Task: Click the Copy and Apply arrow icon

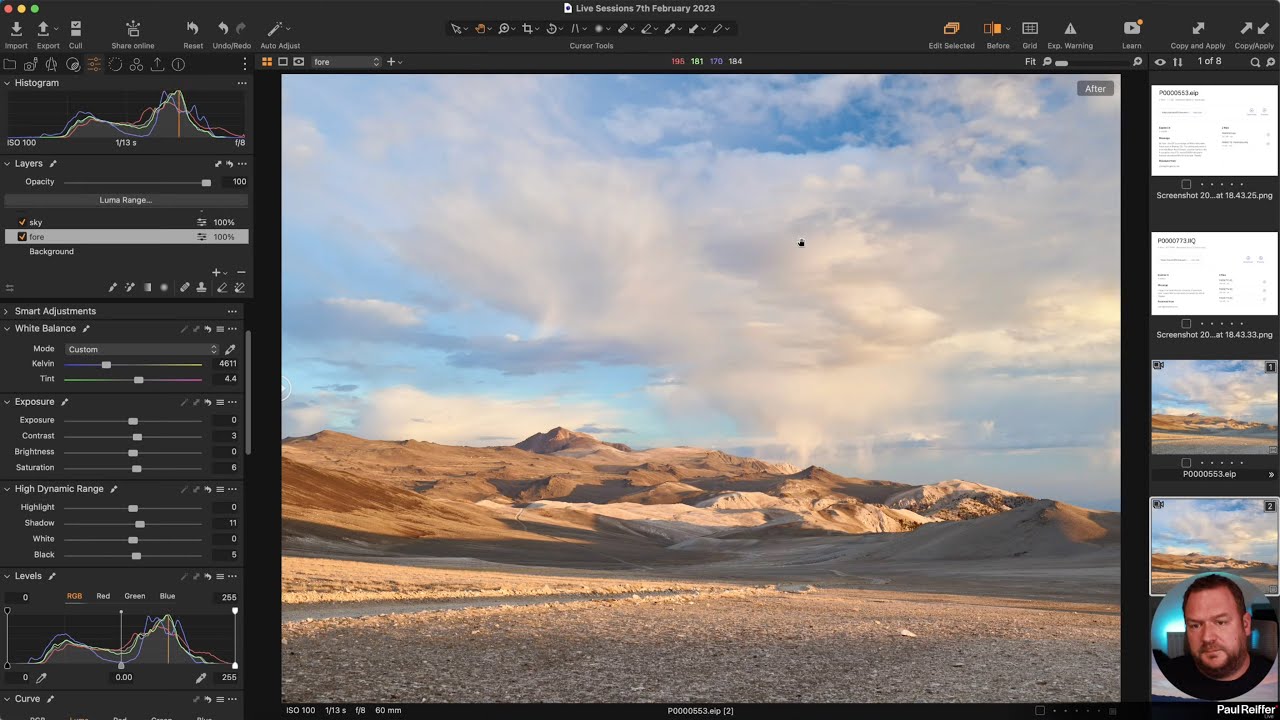Action: pyautogui.click(x=1198, y=29)
